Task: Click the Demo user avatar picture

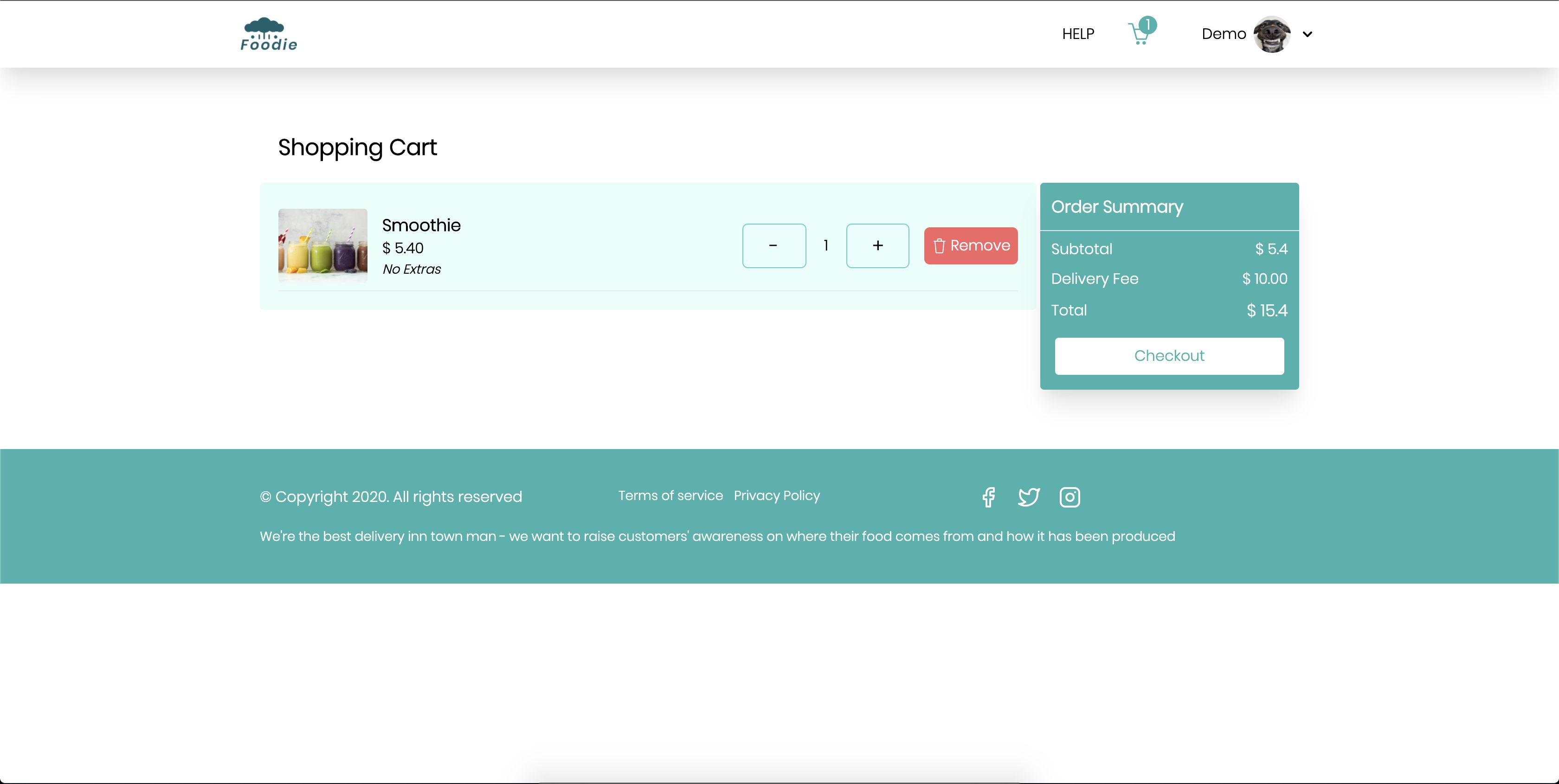Action: (x=1271, y=34)
